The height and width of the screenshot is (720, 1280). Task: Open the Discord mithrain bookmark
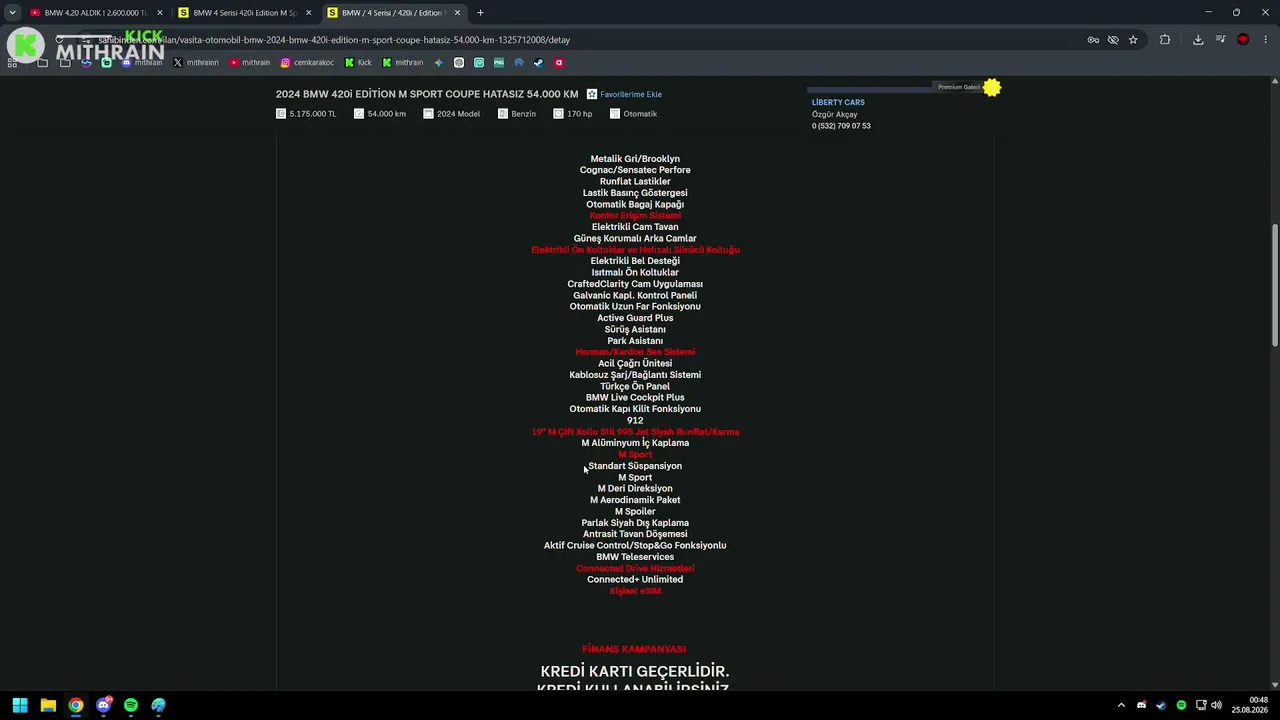coord(142,62)
